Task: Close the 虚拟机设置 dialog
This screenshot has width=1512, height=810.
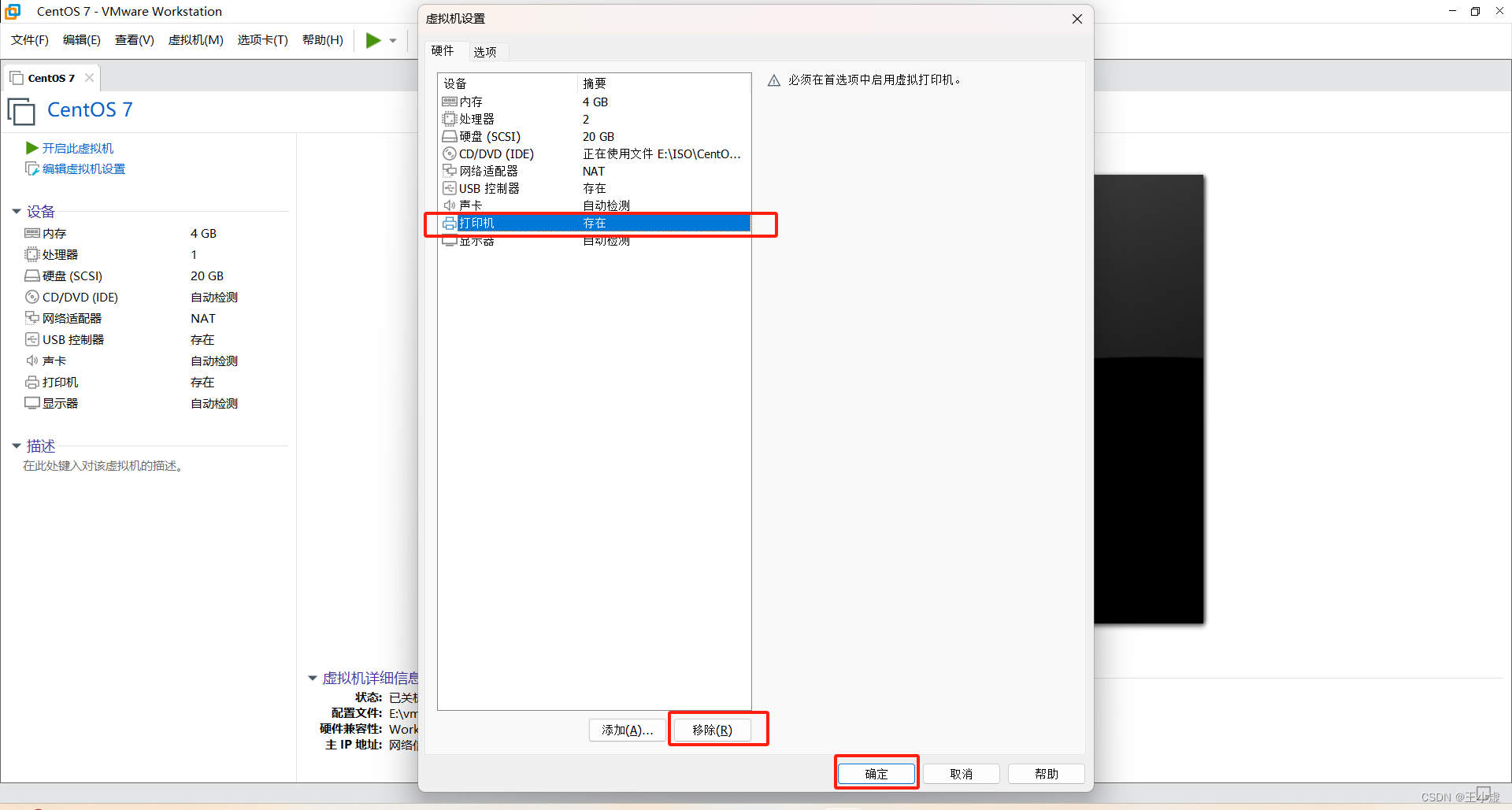Action: 1077,19
